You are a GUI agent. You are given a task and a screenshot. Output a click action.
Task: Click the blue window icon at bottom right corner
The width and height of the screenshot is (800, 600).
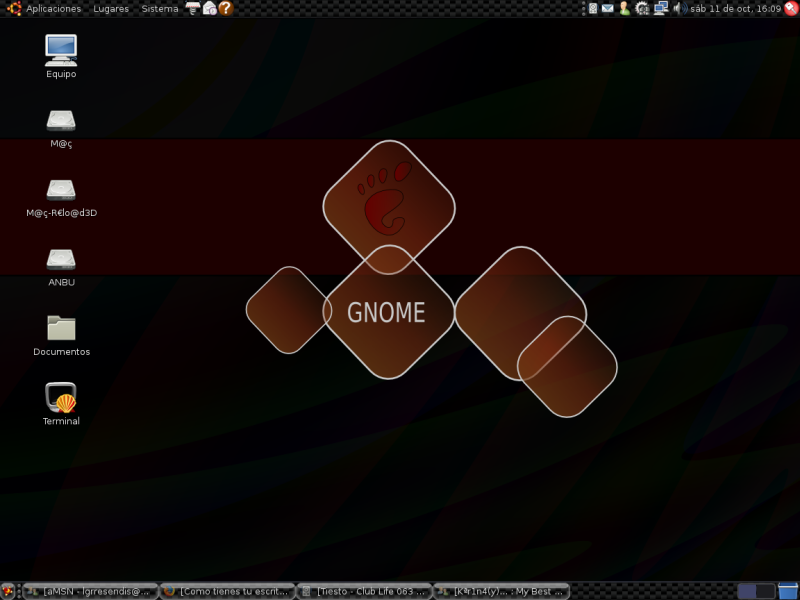[x=788, y=591]
